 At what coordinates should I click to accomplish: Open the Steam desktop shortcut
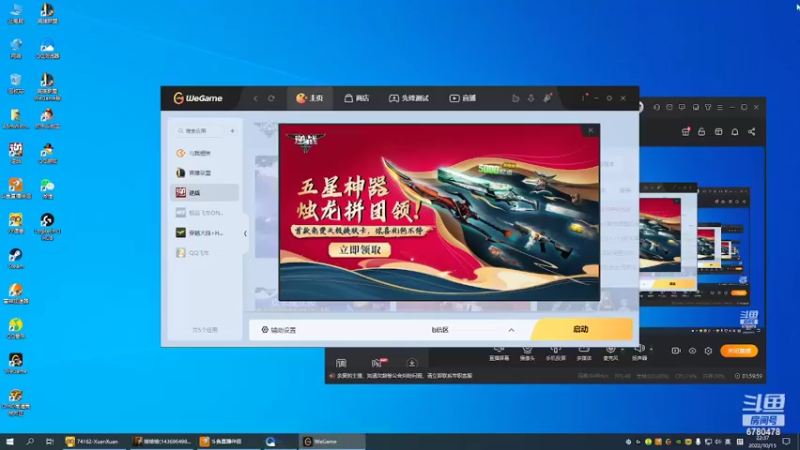16,259
